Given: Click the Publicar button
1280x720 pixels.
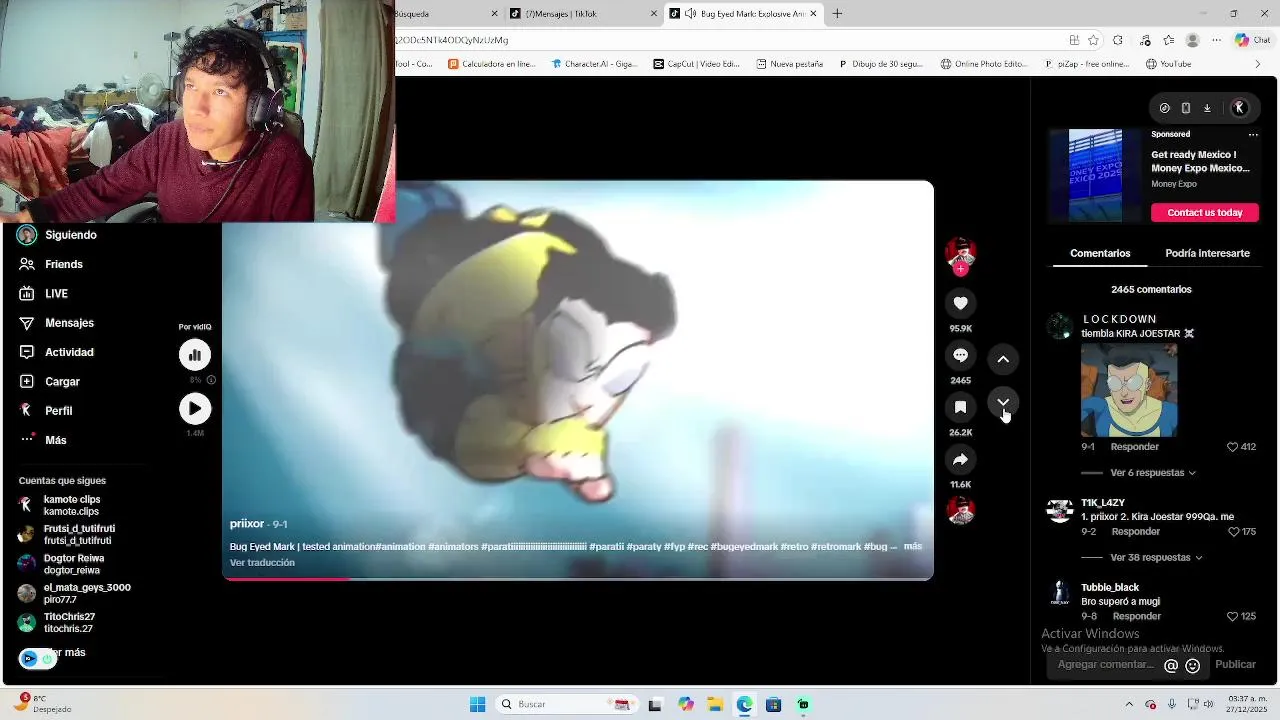Looking at the screenshot, I should (x=1235, y=665).
